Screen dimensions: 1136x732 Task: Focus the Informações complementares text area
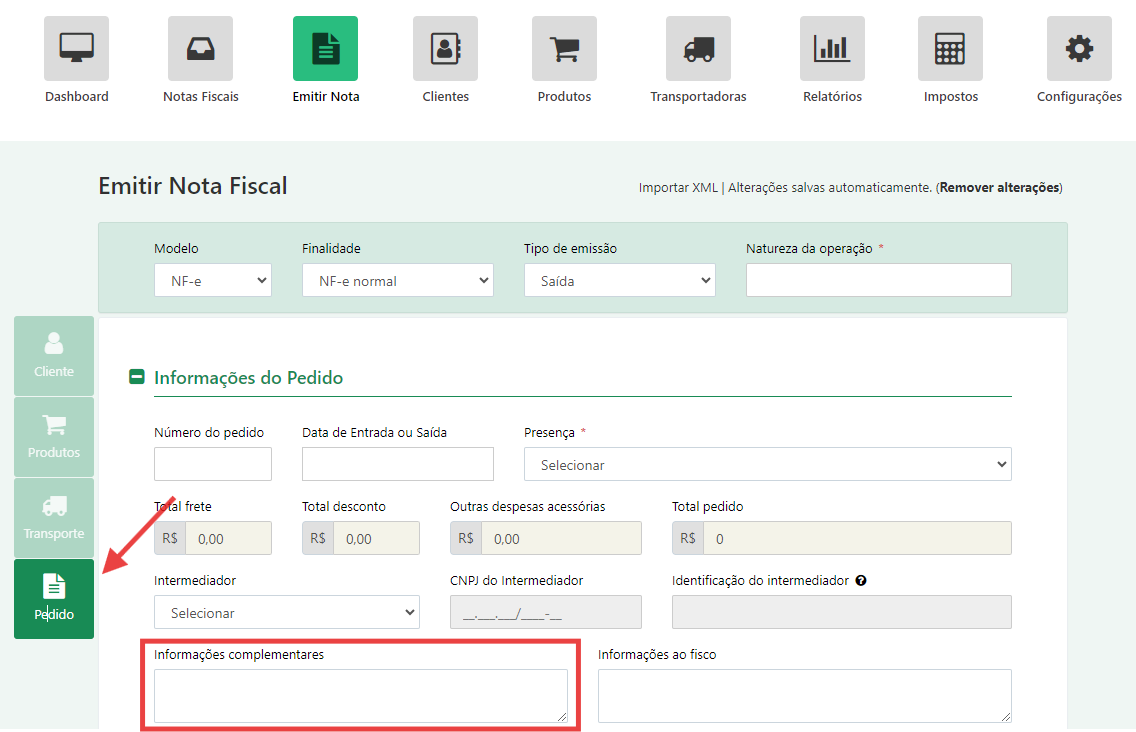click(361, 696)
